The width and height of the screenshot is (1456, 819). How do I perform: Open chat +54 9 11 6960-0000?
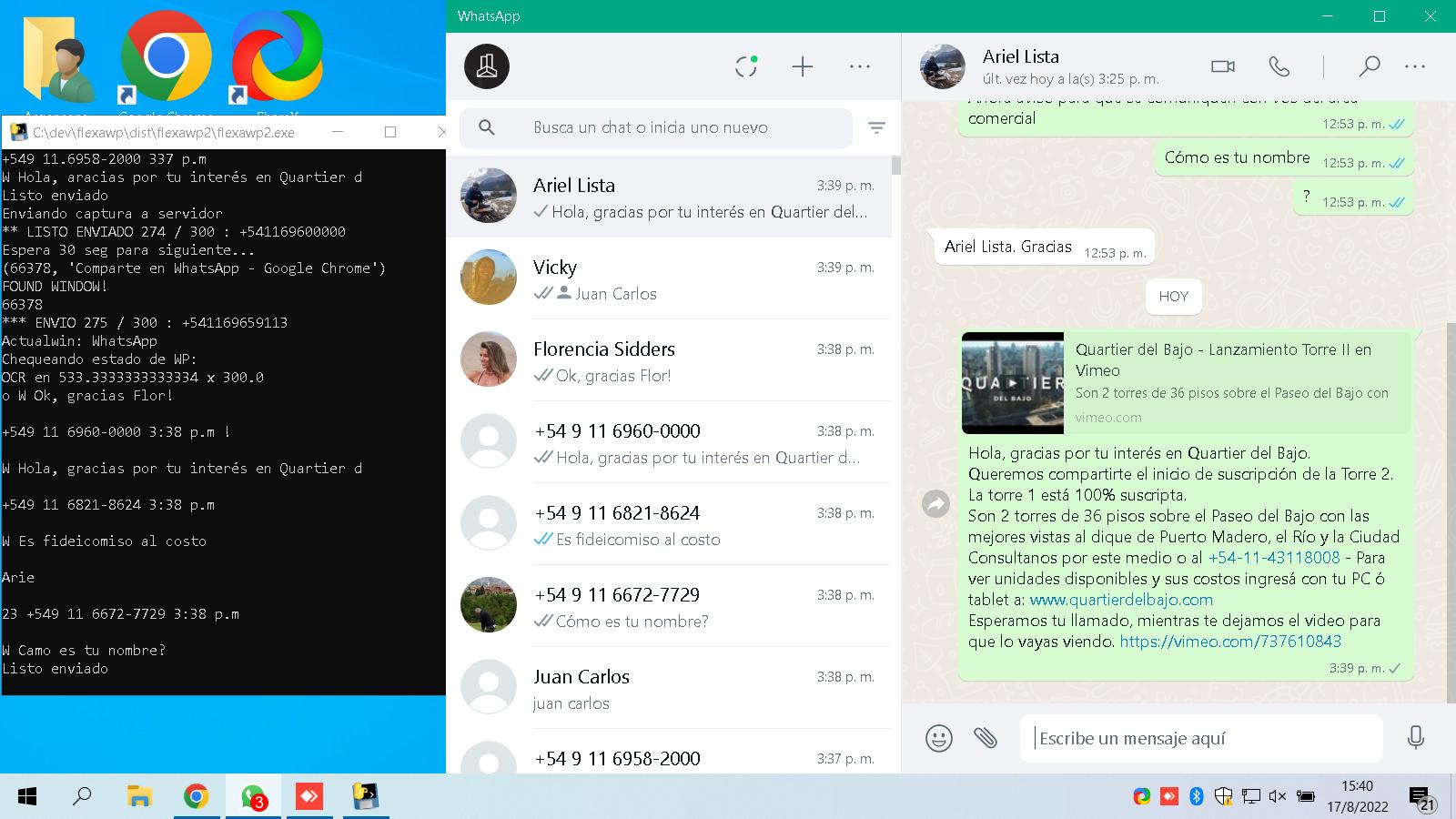(669, 442)
